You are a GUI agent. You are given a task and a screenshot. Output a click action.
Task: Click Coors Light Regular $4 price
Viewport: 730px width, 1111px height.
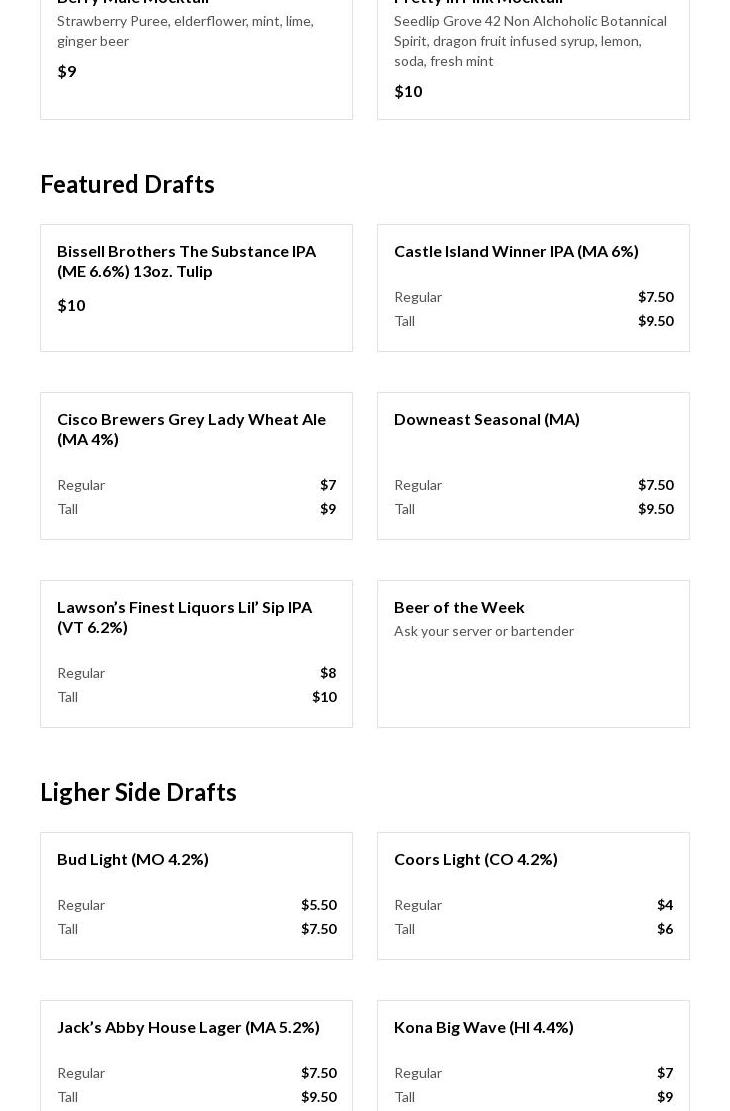click(664, 905)
